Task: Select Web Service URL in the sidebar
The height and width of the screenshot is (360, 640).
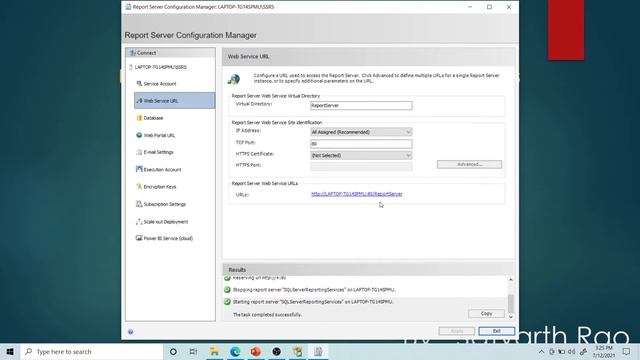Action: coord(174,100)
